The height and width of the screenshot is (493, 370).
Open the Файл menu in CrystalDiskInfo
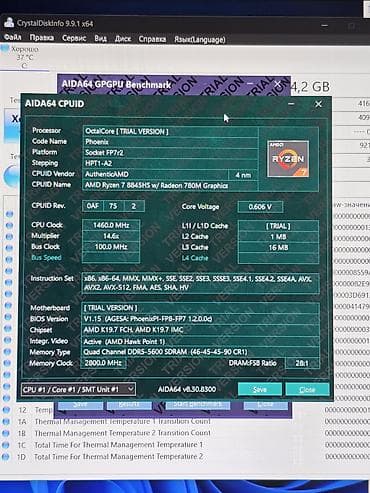coord(13,37)
